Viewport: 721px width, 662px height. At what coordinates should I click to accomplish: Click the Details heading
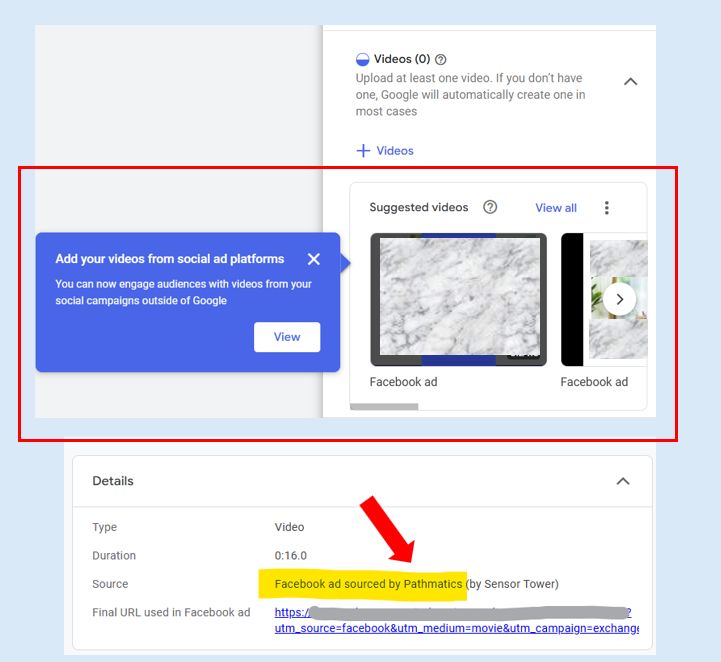pos(113,481)
